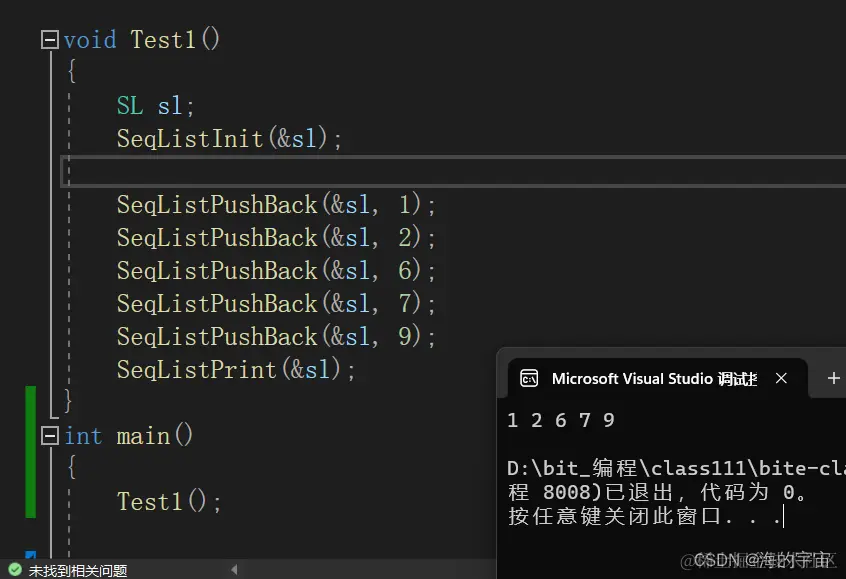This screenshot has height=579, width=846.
Task: Click the green check status icon
Action: (15, 570)
